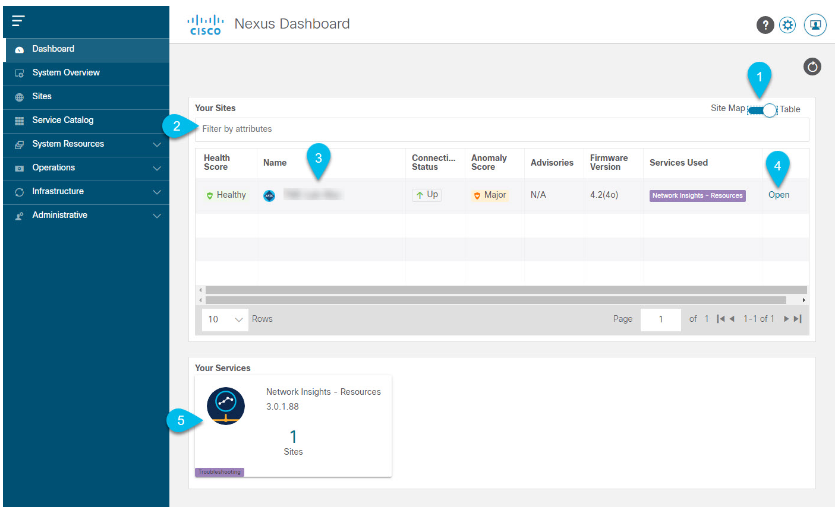Click the Open link in the site row
Viewport: 836px width, 510px height.
coord(778,195)
